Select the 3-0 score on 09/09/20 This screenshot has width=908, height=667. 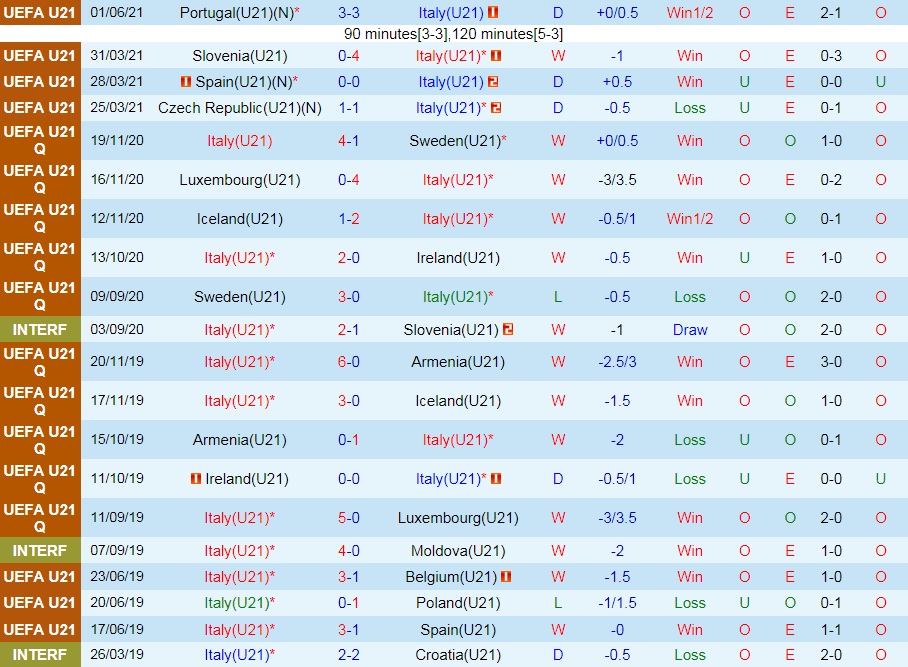[349, 296]
